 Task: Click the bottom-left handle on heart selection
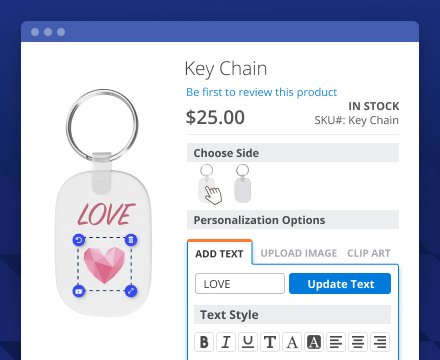[79, 291]
